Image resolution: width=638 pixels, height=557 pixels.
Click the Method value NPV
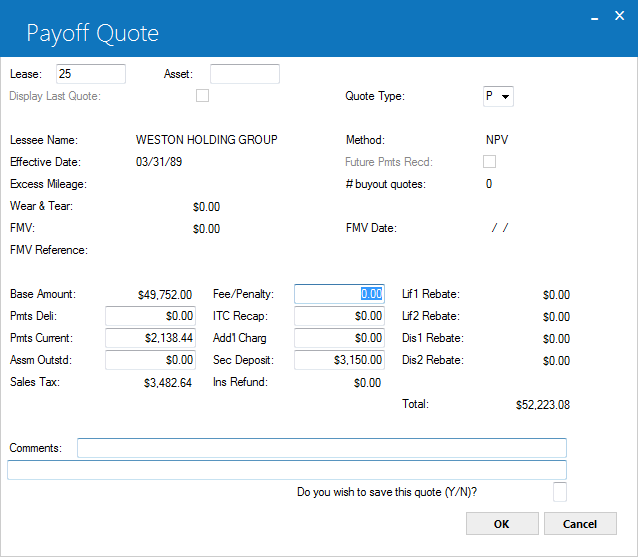pyautogui.click(x=497, y=140)
